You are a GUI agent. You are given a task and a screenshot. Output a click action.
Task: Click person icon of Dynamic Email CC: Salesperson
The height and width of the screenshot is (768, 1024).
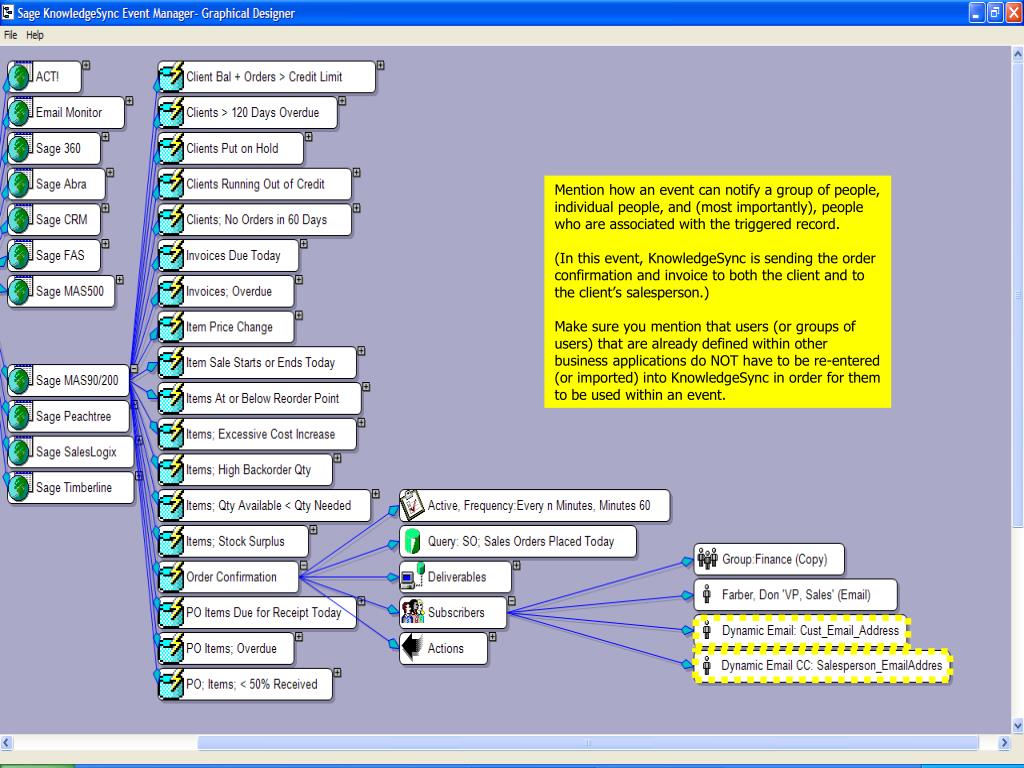click(707, 666)
